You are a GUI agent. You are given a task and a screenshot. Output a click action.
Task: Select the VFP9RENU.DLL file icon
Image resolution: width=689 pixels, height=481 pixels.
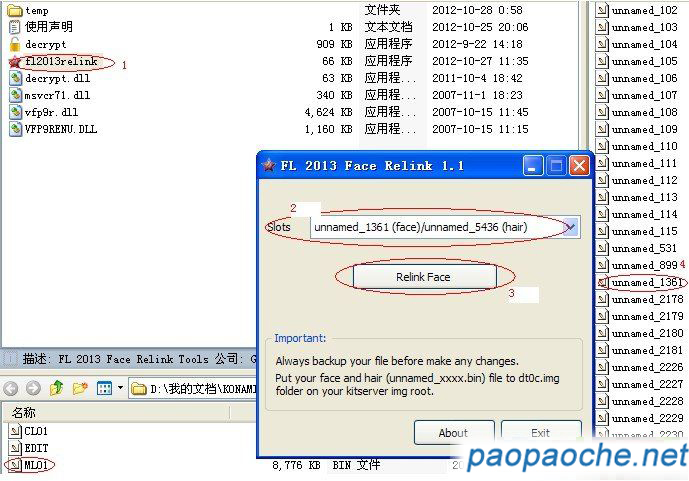pyautogui.click(x=15, y=130)
